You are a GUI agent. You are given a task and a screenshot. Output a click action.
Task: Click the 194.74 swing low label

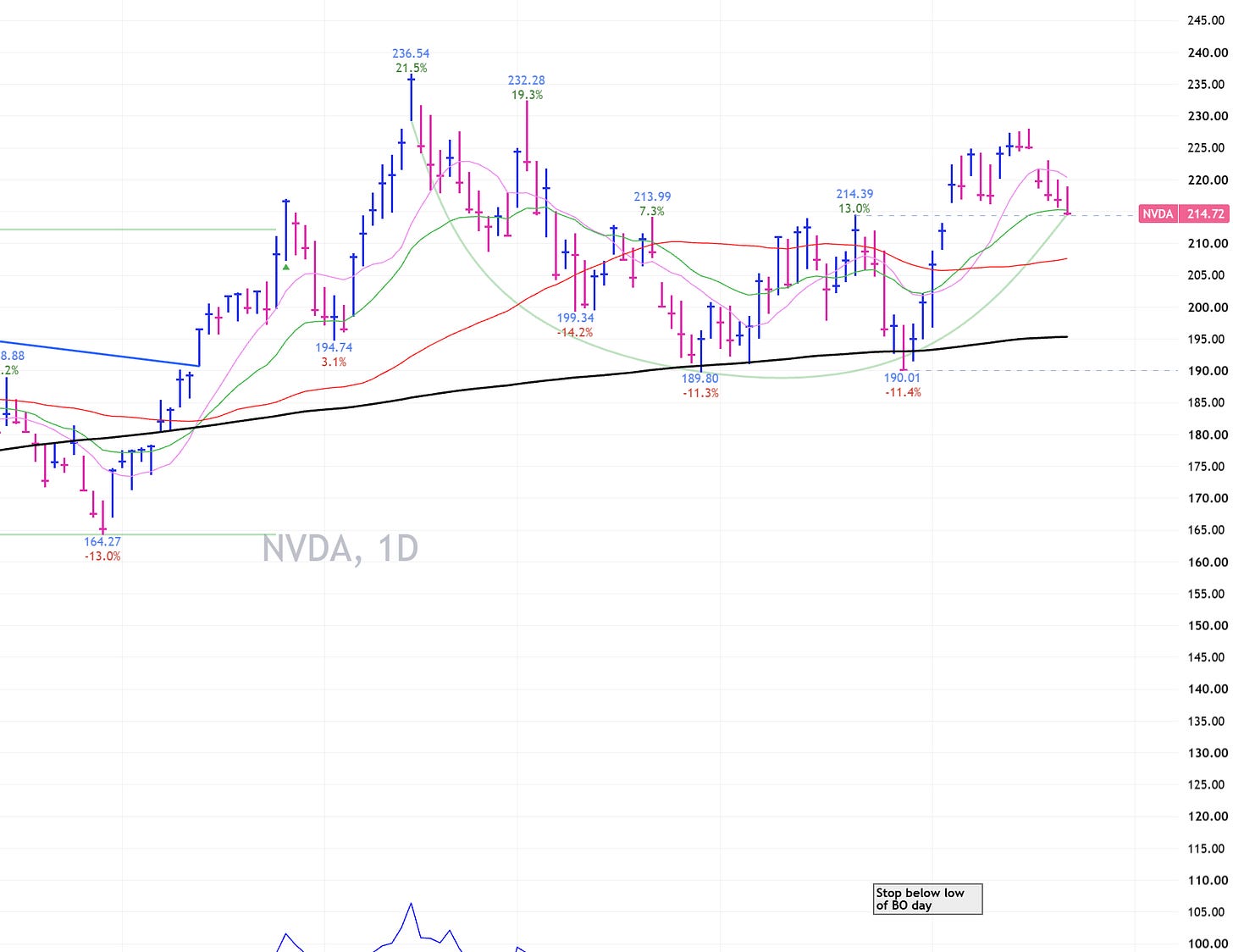334,347
